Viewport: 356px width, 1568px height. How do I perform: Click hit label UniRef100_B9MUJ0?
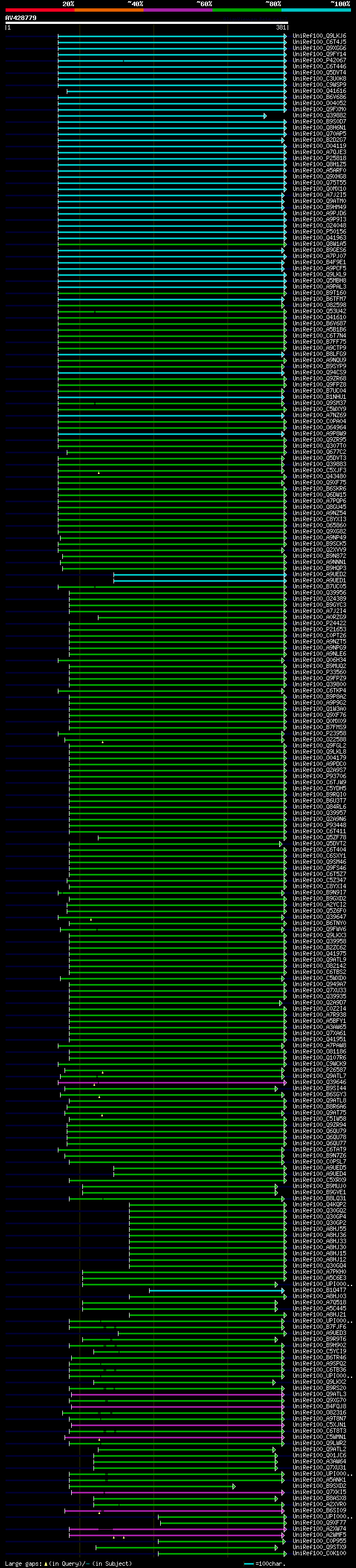click(319, 1186)
